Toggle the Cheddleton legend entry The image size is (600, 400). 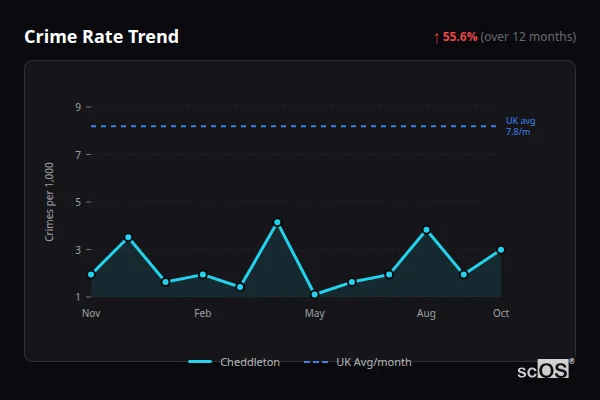234,362
